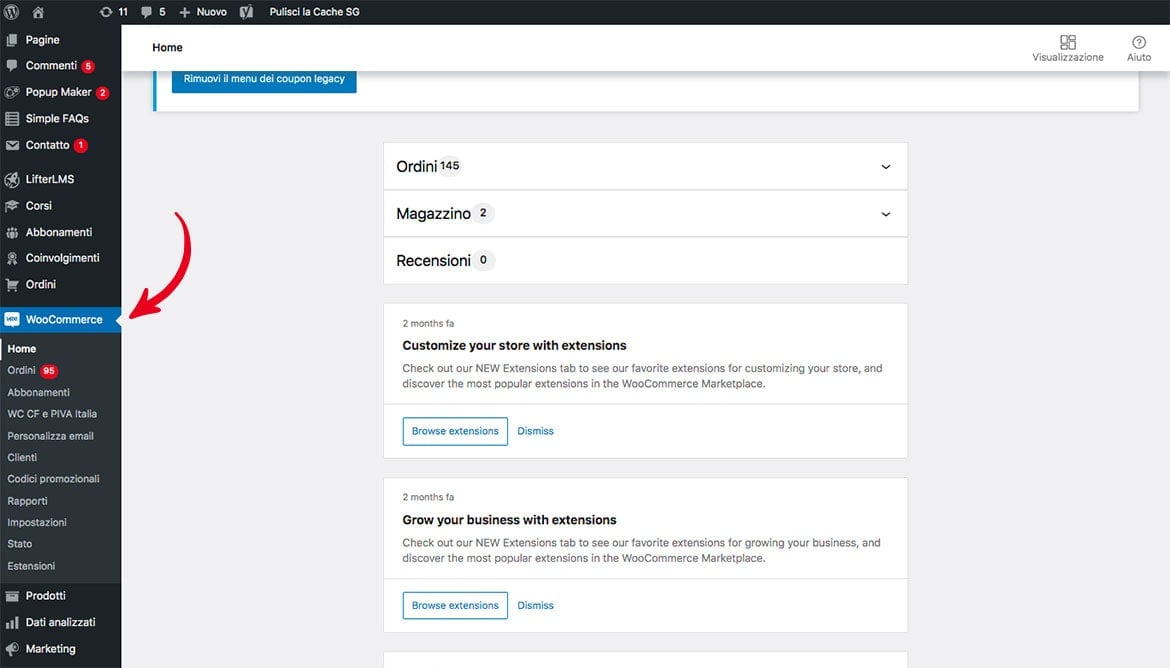
Task: Open Marketing menu label
Action: point(51,649)
